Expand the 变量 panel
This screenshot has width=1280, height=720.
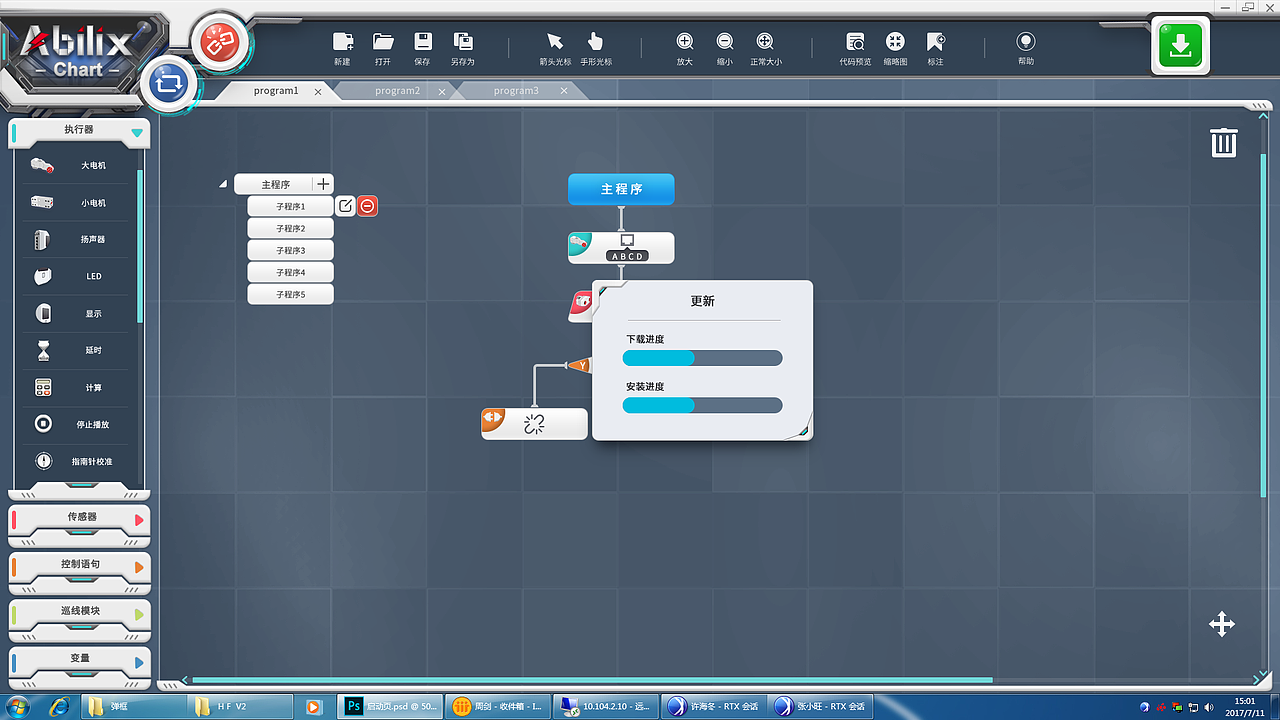pyautogui.click(x=139, y=662)
